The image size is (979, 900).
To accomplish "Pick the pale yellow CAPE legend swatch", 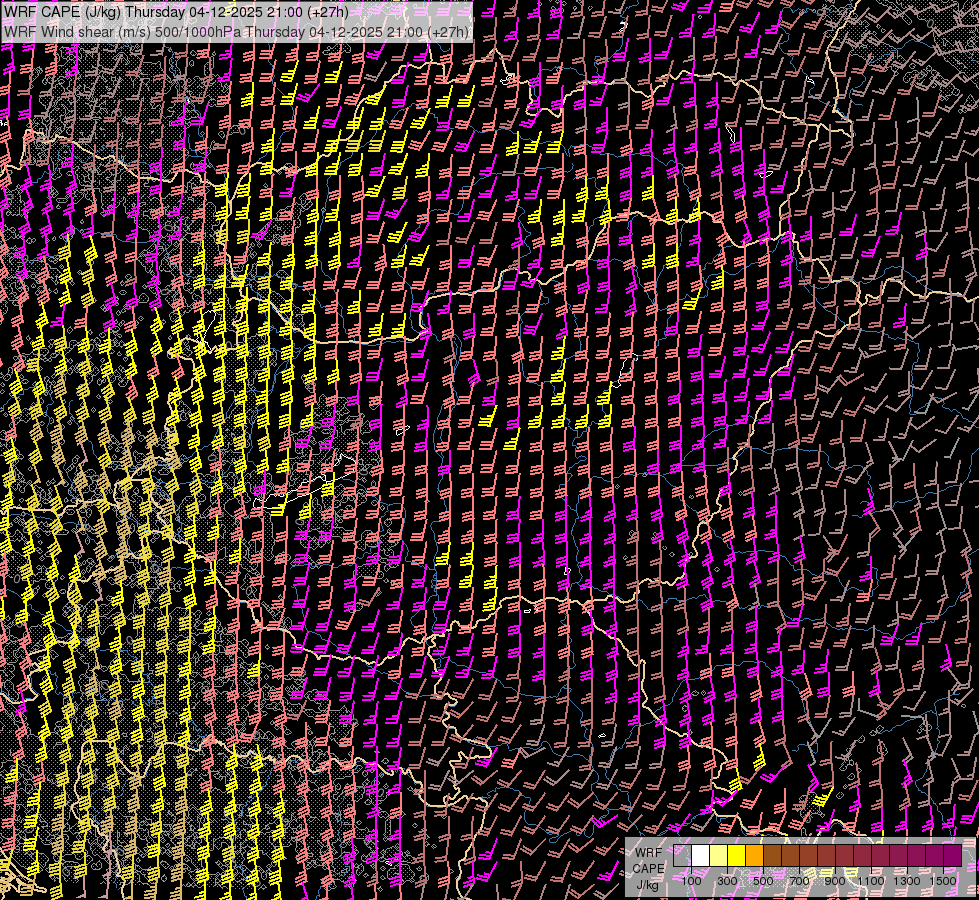I will pos(719,856).
